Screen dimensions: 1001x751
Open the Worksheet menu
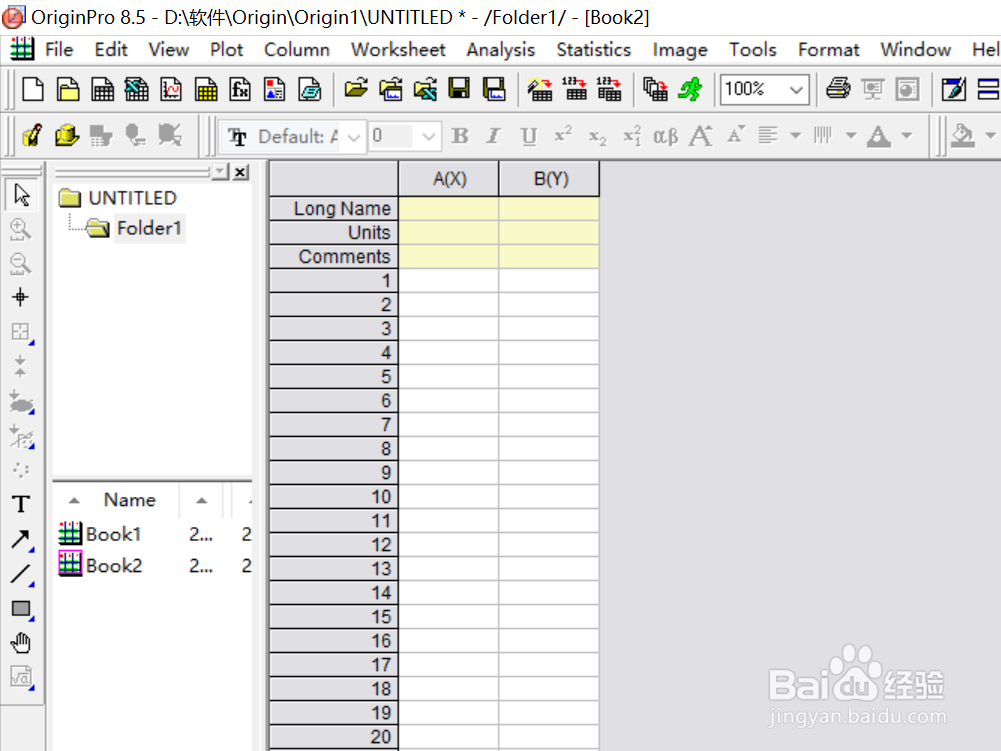coord(398,50)
